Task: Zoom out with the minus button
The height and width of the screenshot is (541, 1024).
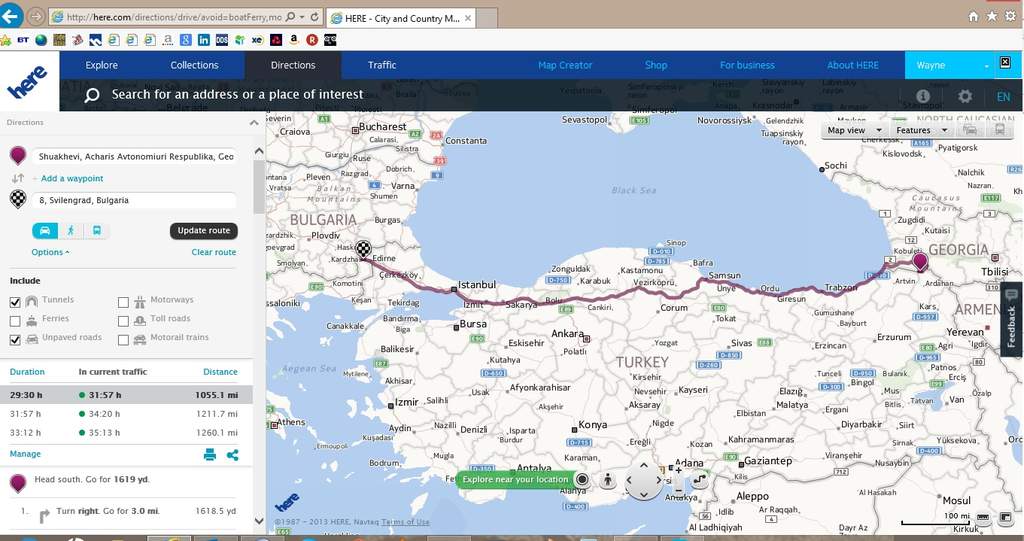Action: coord(679,491)
